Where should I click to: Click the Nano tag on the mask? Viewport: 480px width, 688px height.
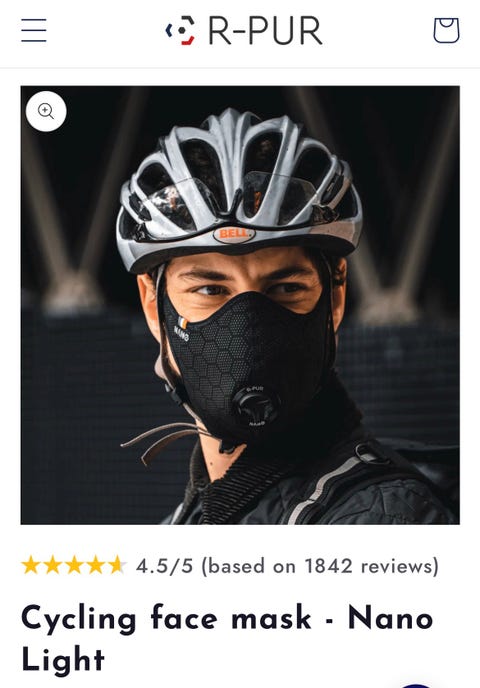181,330
